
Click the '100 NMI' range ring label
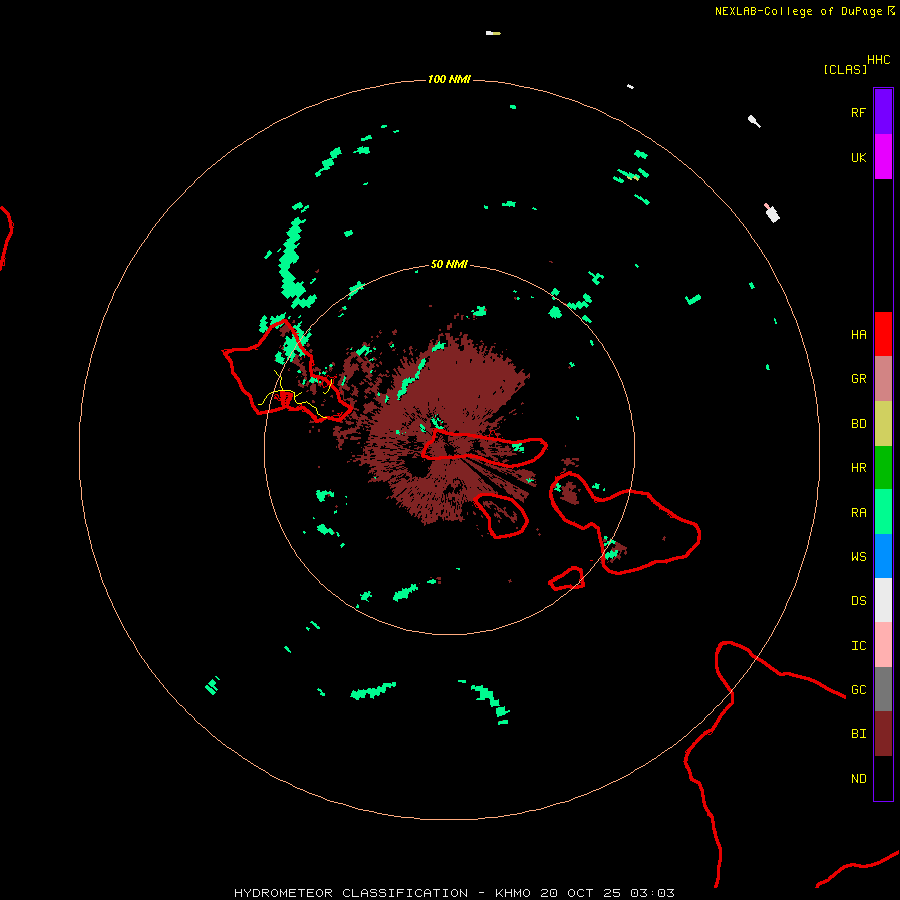[x=449, y=79]
